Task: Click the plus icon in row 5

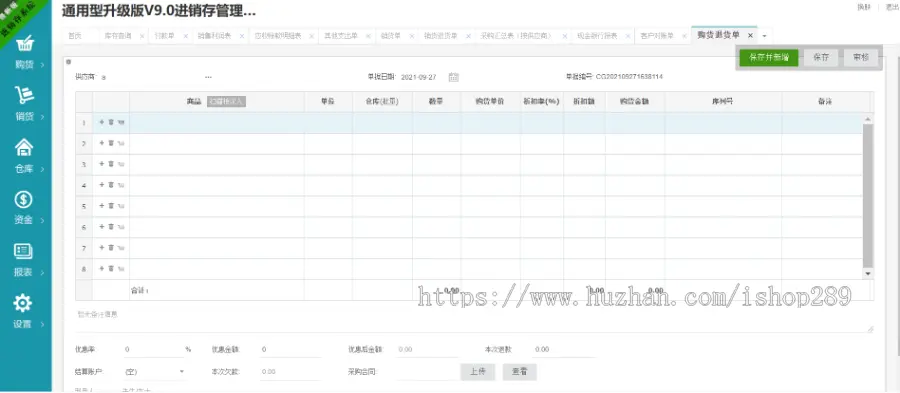Action: [102, 206]
